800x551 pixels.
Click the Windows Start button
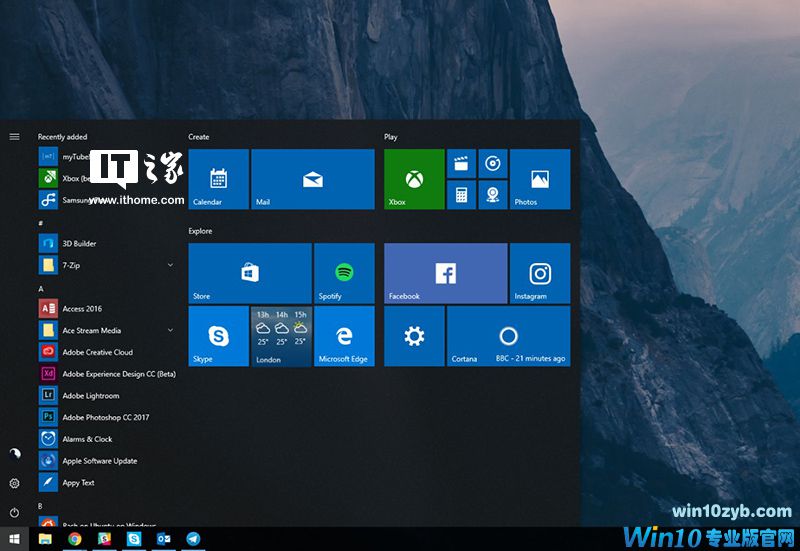[14, 539]
